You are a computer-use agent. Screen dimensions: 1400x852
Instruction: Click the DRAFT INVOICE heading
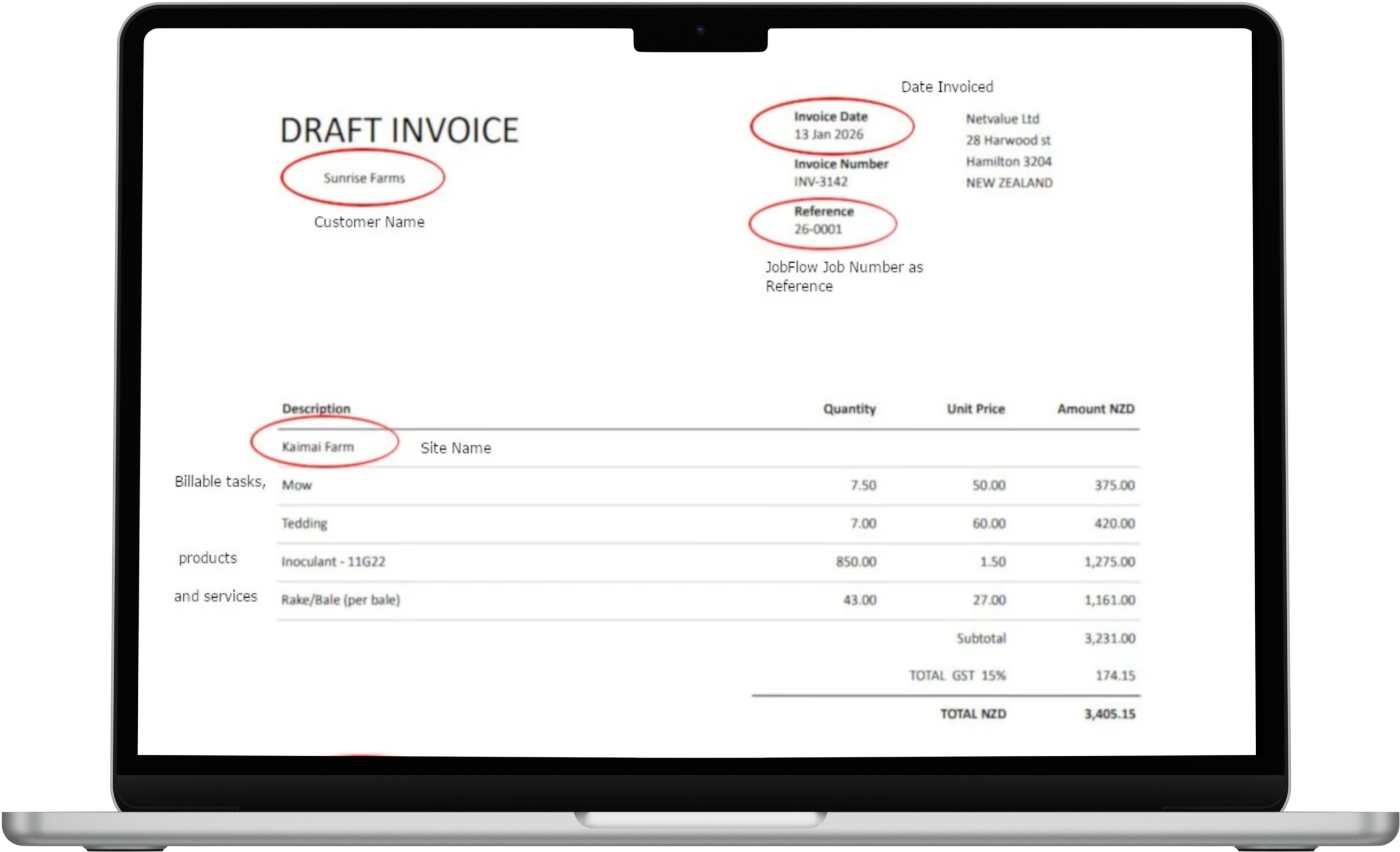click(x=399, y=130)
